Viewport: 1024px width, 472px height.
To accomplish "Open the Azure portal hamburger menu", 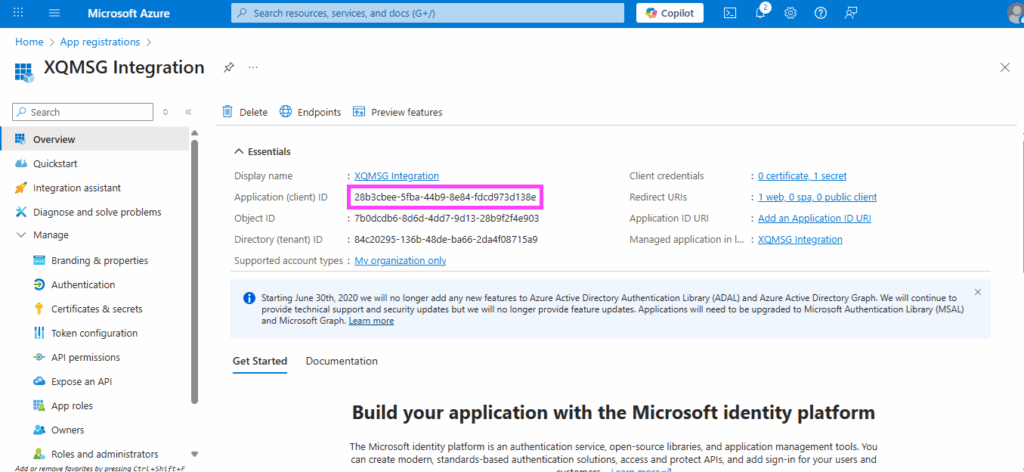I will [x=54, y=13].
